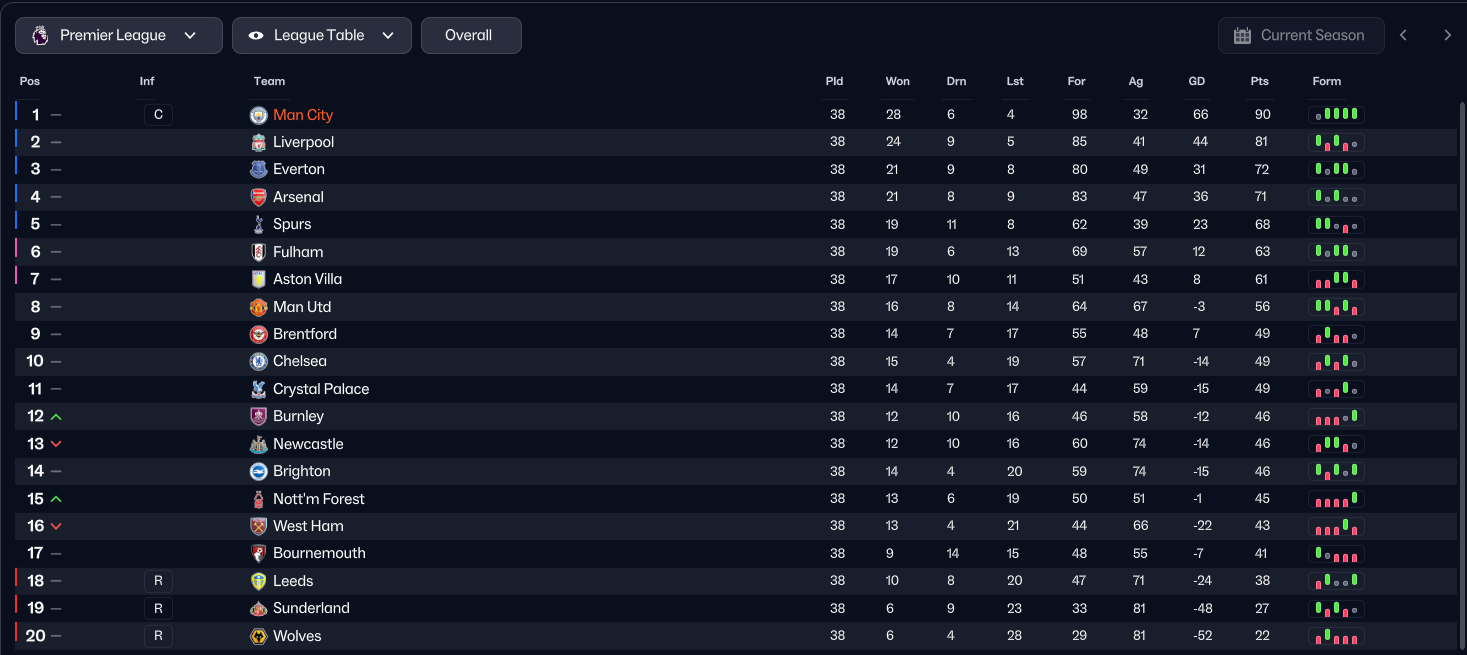Click the calendar icon beside Current Season
Image resolution: width=1467 pixels, height=655 pixels.
[1243, 36]
